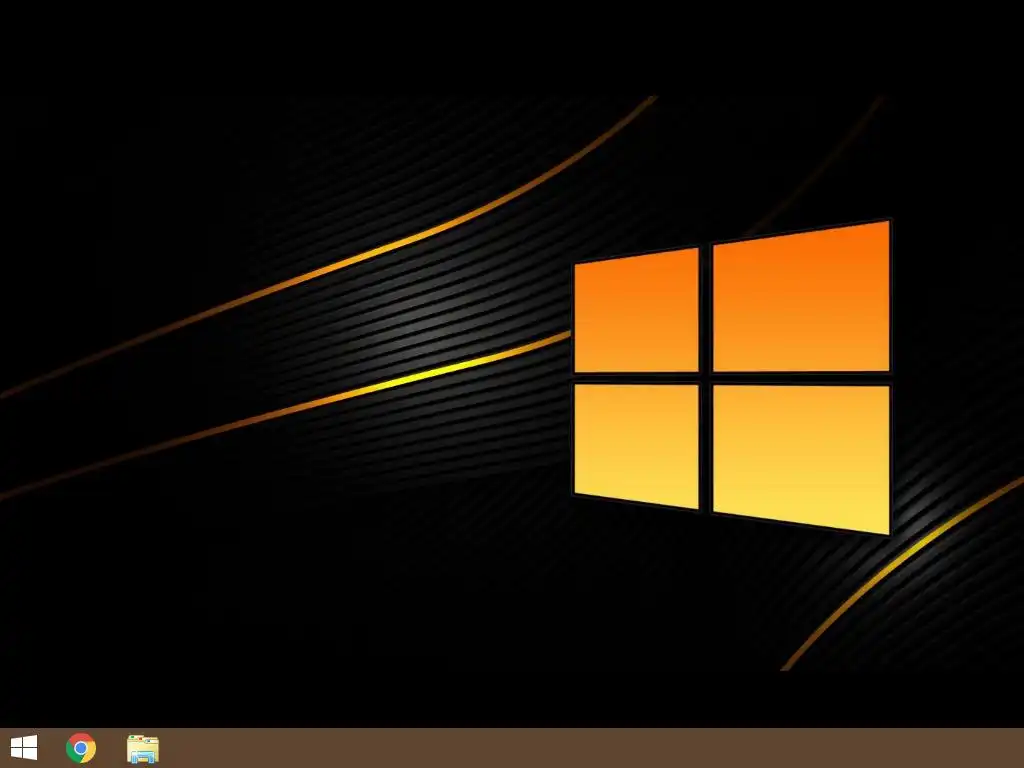The width and height of the screenshot is (1024, 768).
Task: Open File Explorer from the taskbar
Action: tap(142, 748)
